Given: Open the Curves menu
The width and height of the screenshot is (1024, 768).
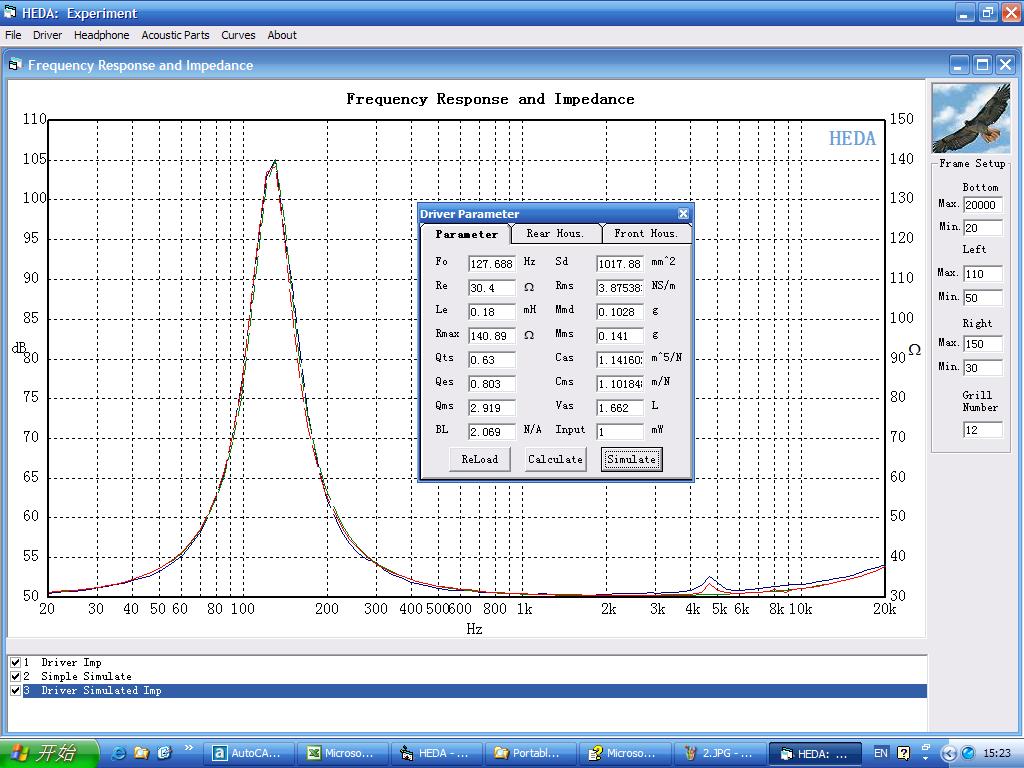Looking at the screenshot, I should 238,35.
